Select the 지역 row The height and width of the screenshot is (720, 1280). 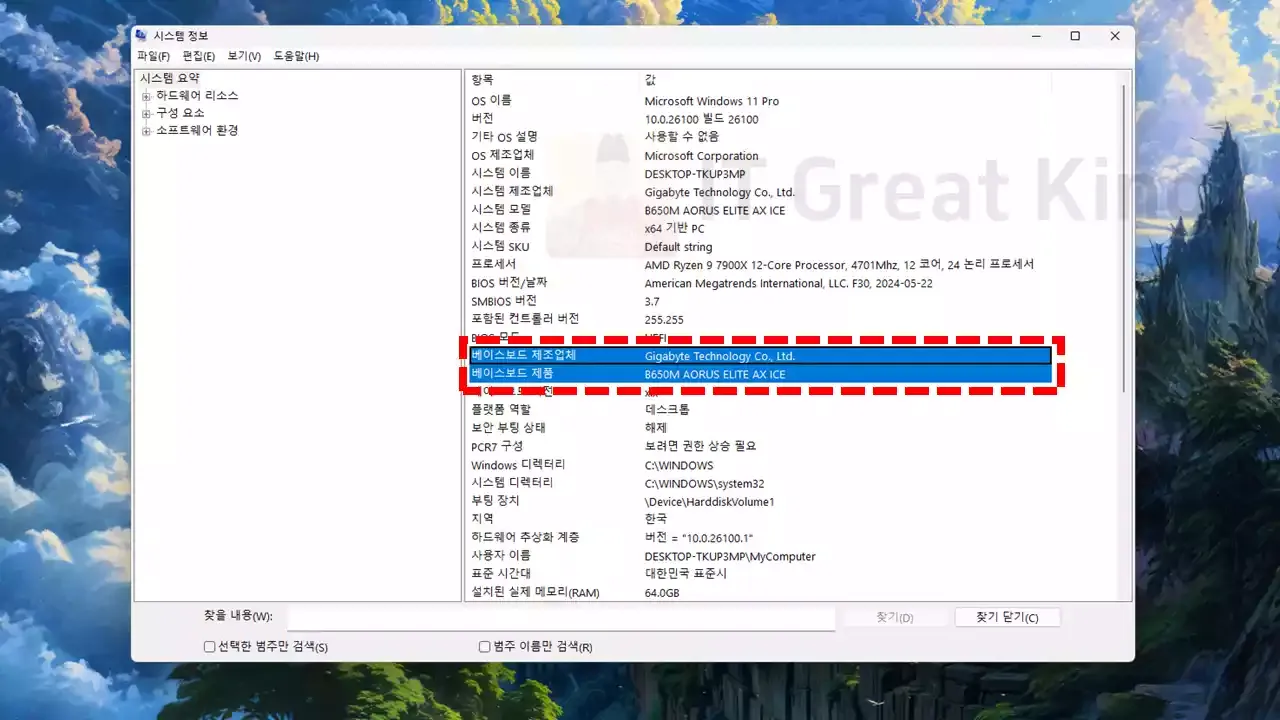(x=760, y=519)
